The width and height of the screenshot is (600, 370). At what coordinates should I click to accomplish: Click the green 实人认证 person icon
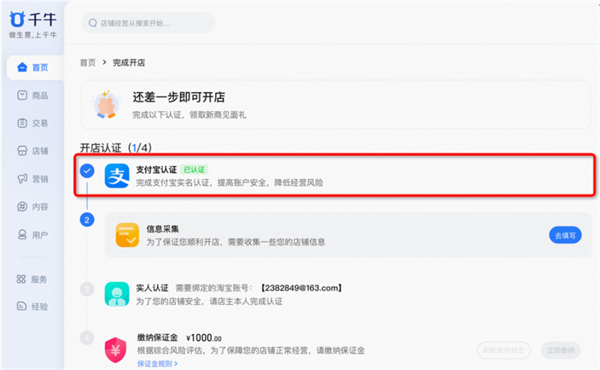[117, 294]
